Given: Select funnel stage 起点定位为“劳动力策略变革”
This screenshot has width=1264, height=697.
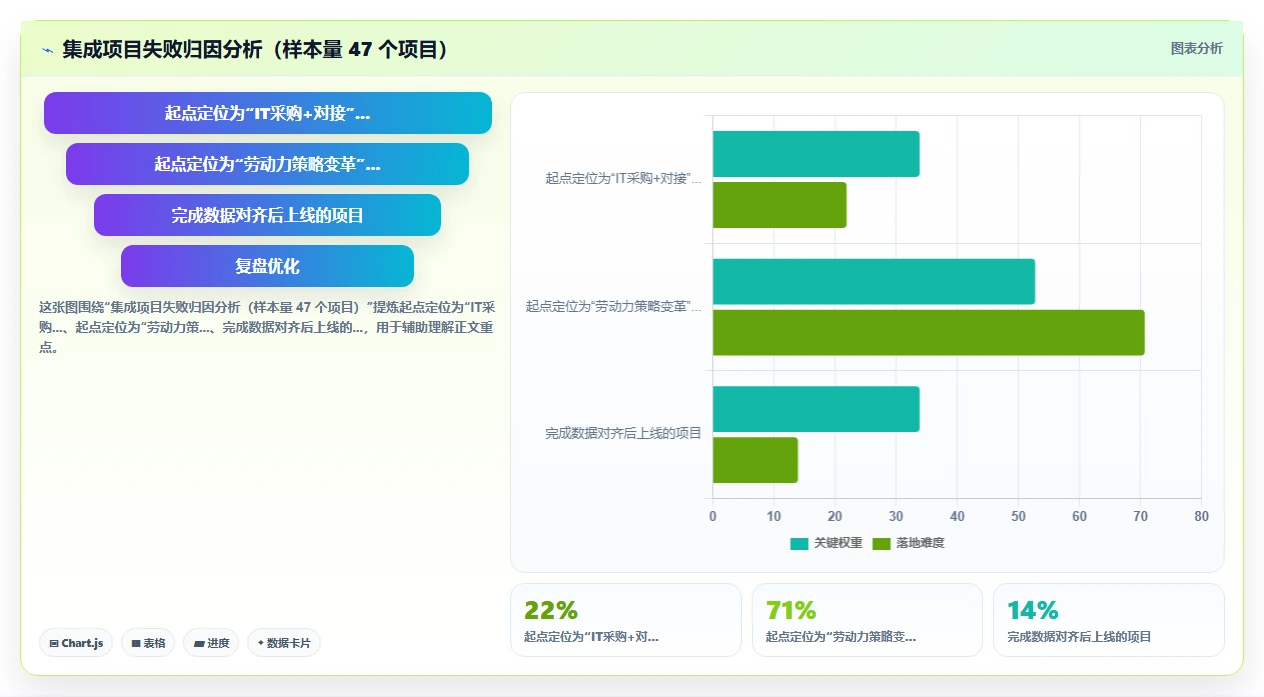Looking at the screenshot, I should [267, 164].
